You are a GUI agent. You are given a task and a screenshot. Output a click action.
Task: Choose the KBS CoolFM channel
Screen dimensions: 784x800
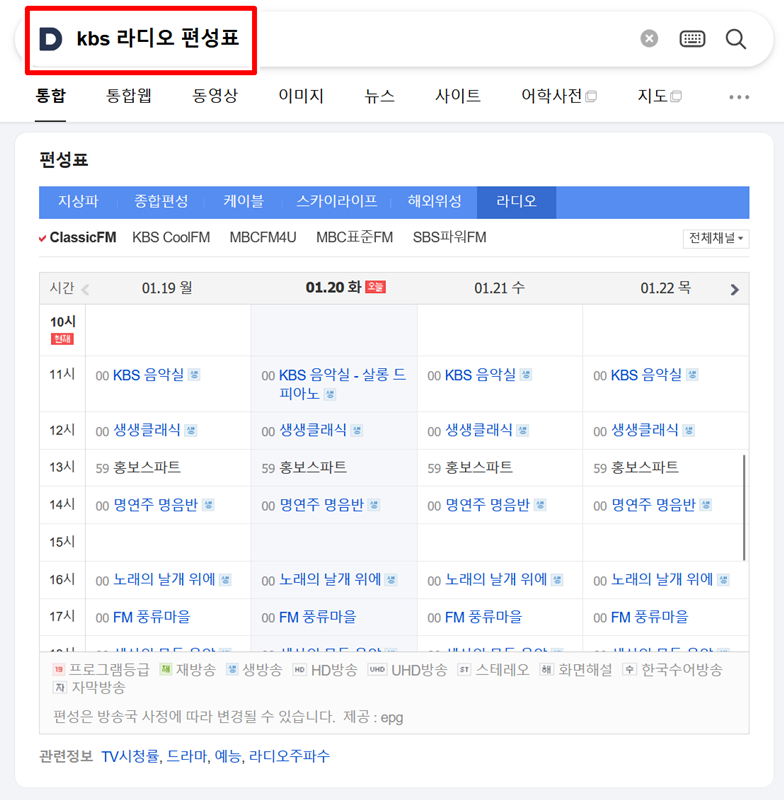coord(171,237)
